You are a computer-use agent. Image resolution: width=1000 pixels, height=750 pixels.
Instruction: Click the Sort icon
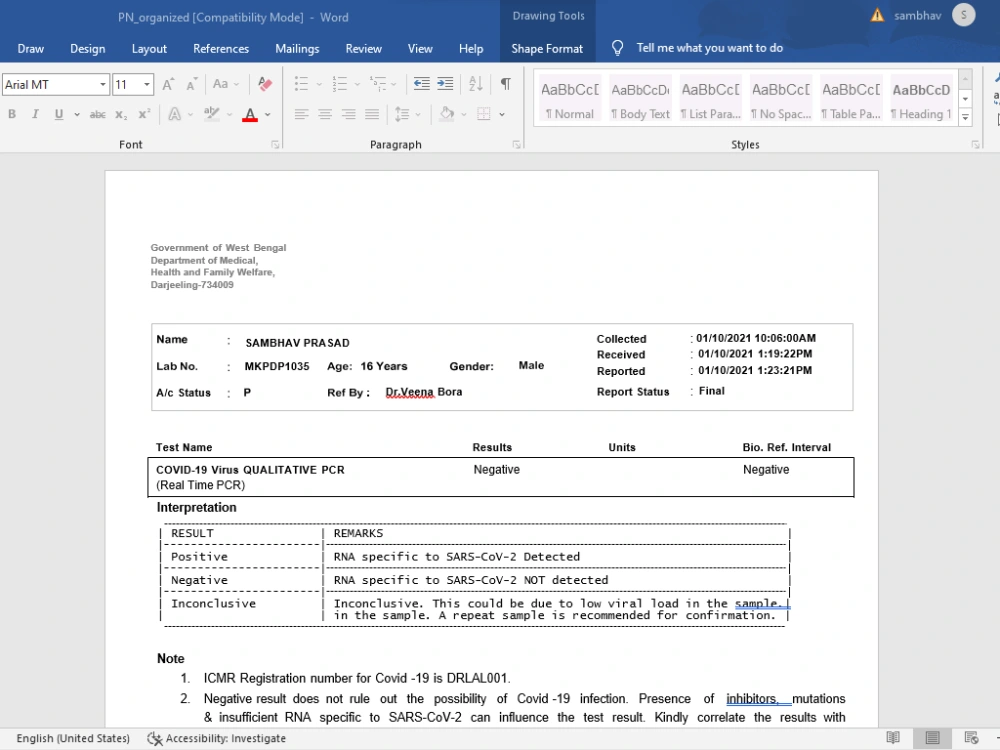point(476,84)
